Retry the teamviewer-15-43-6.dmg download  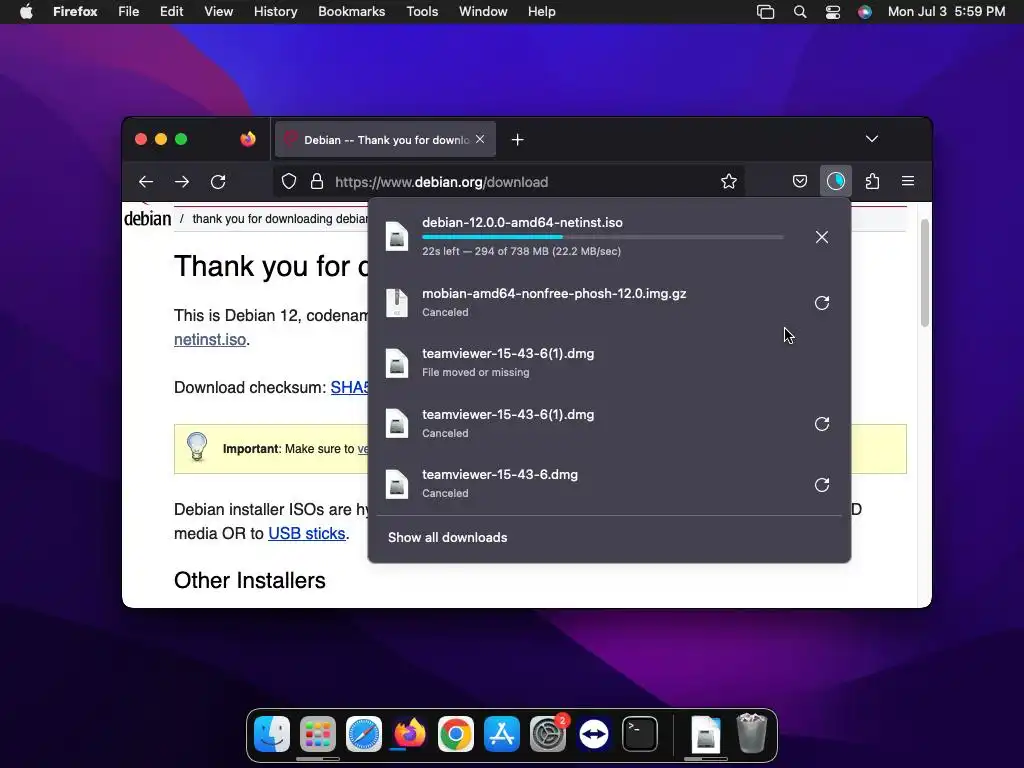(x=822, y=485)
